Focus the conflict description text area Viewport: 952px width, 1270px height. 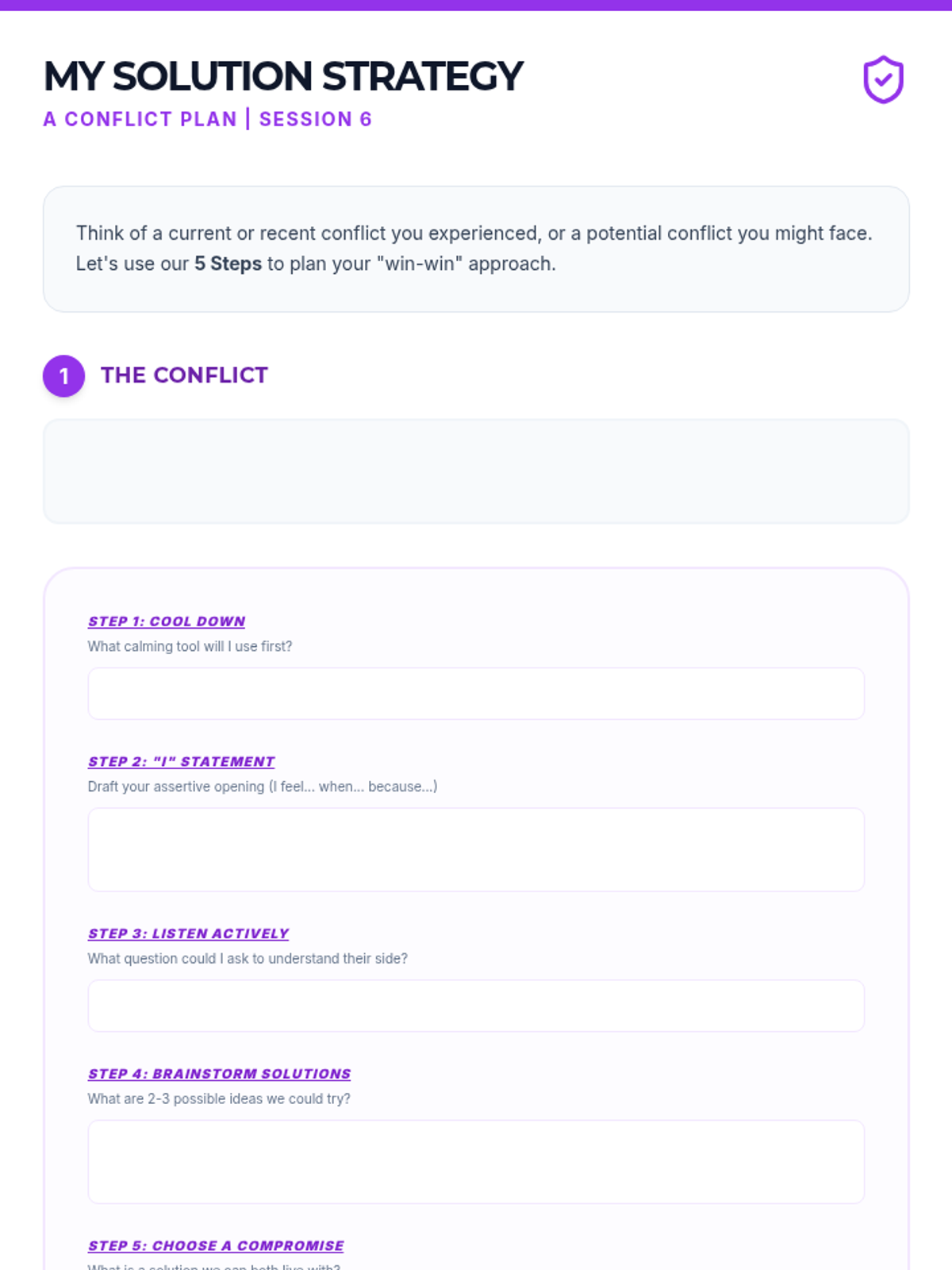click(476, 471)
